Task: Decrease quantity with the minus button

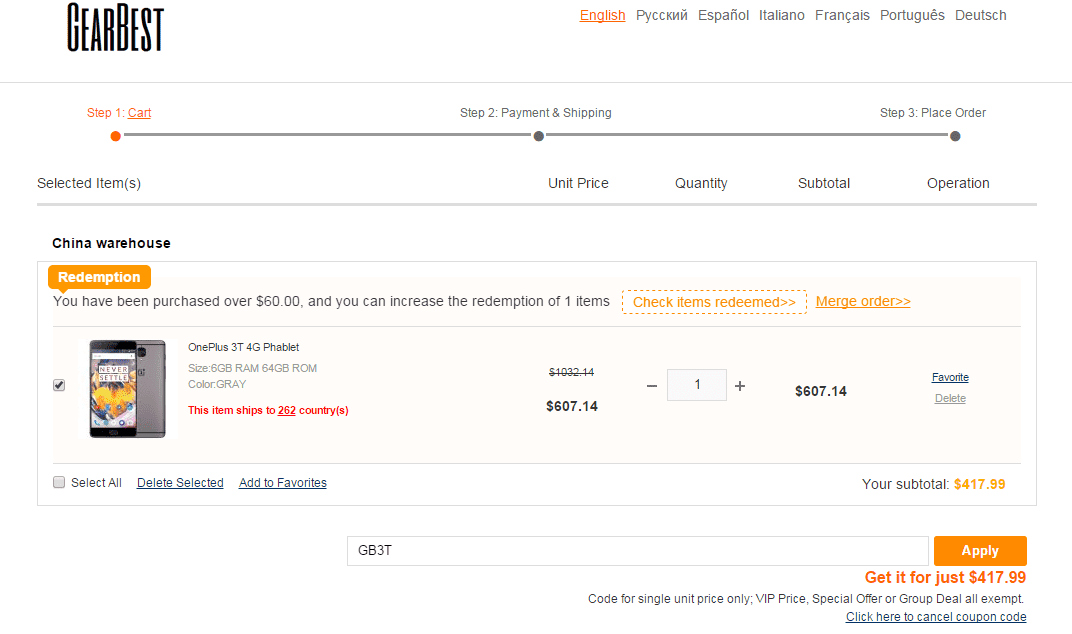Action: coord(652,386)
